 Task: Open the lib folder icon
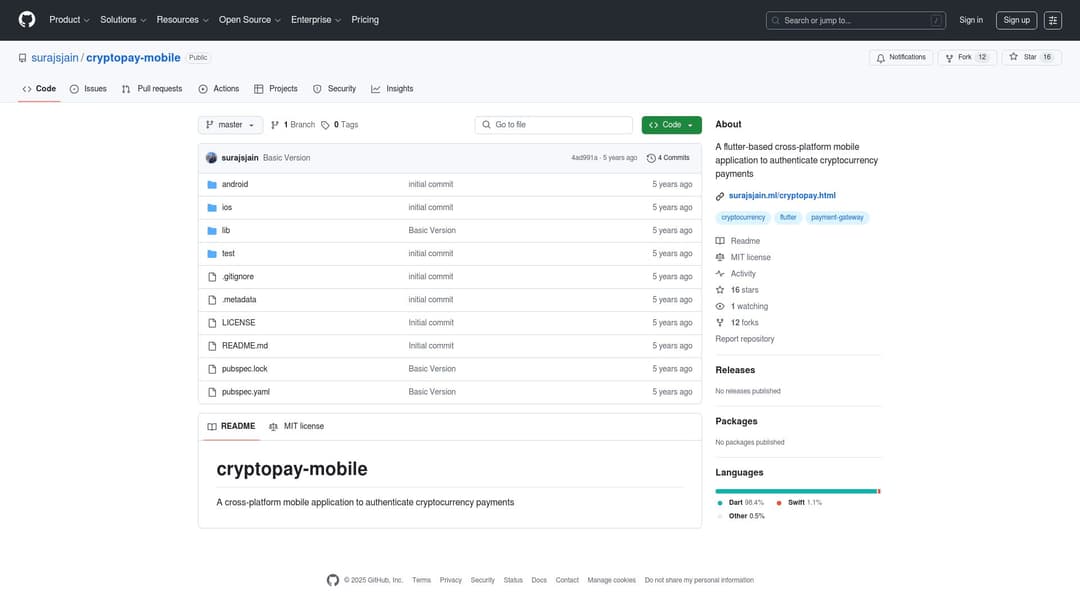click(x=212, y=231)
